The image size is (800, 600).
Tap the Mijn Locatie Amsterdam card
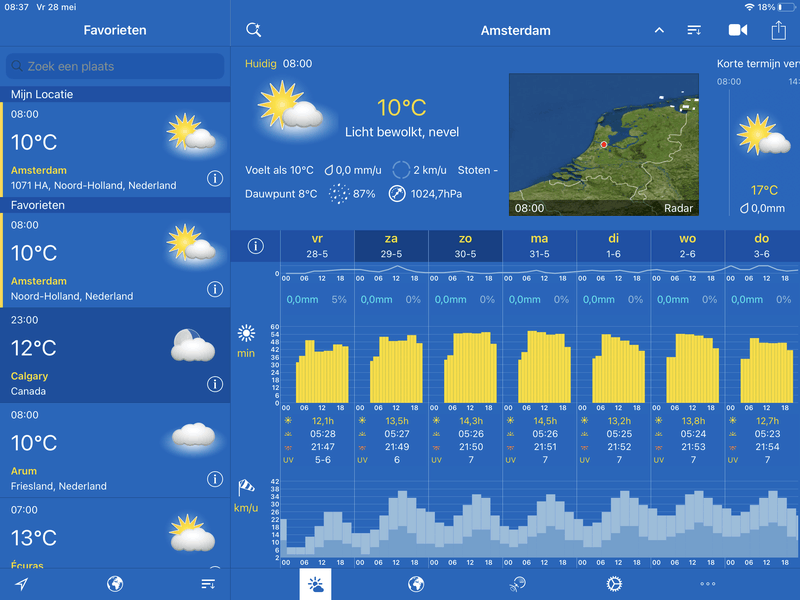tap(115, 149)
